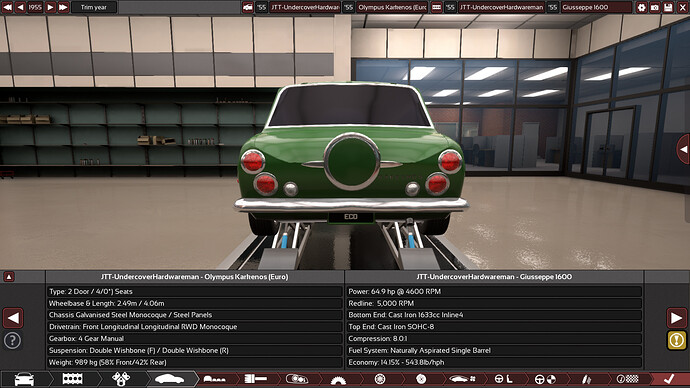
Task: Click the Redline: 5,000 RPM row
Action: [494, 303]
